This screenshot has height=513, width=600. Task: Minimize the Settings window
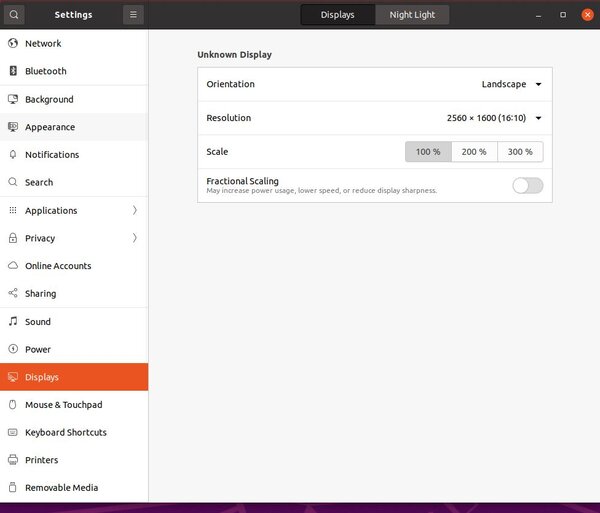(538, 15)
